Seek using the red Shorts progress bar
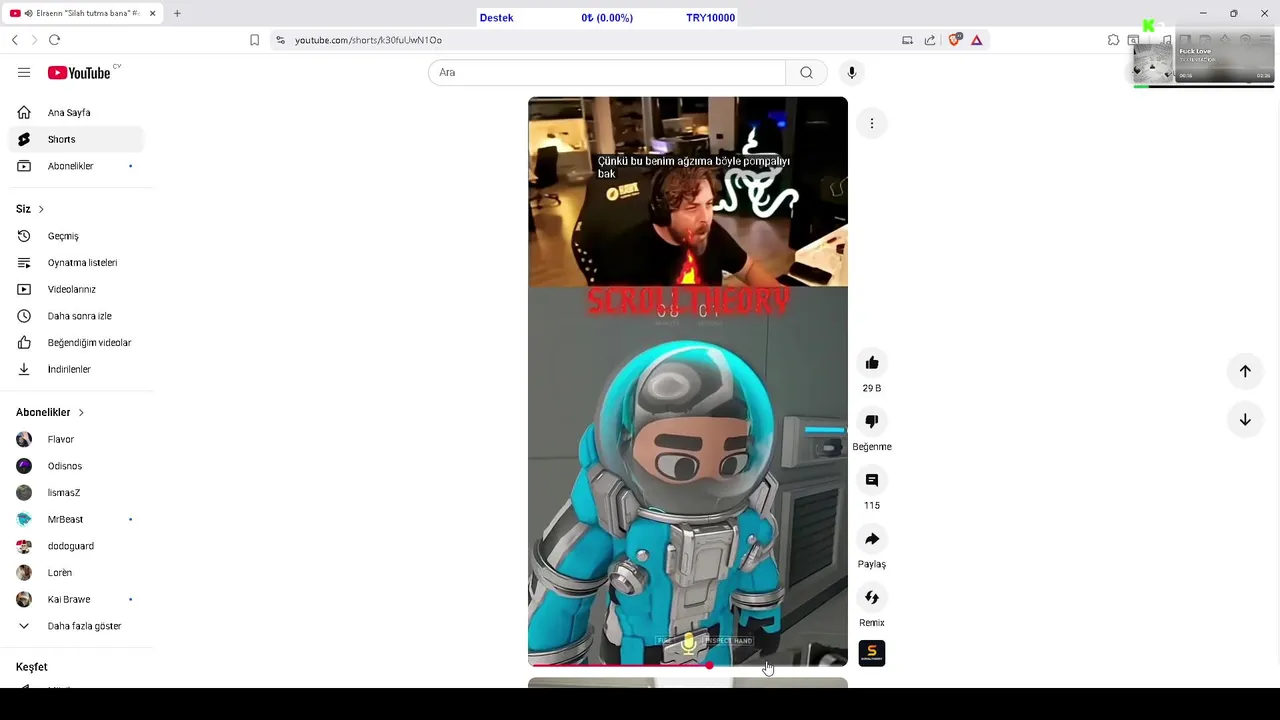Viewport: 1280px width, 720px height. (x=688, y=665)
